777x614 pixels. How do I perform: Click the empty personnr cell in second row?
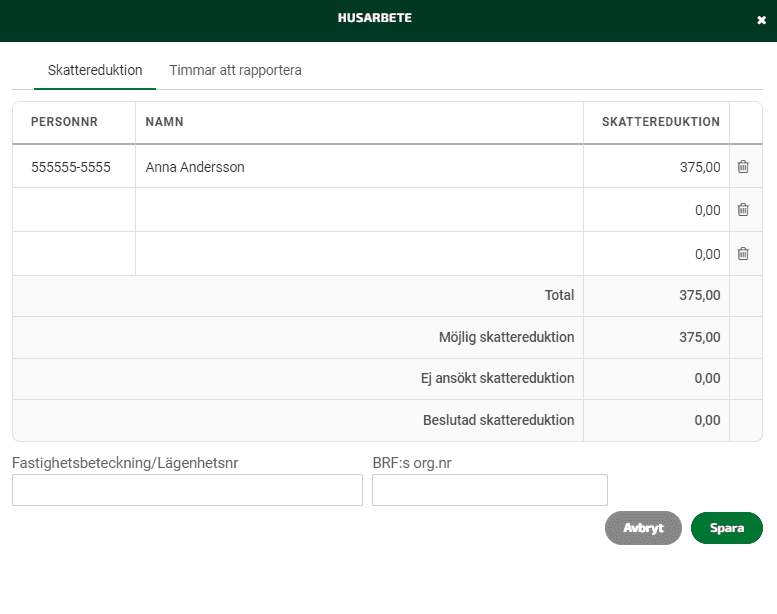coord(74,210)
